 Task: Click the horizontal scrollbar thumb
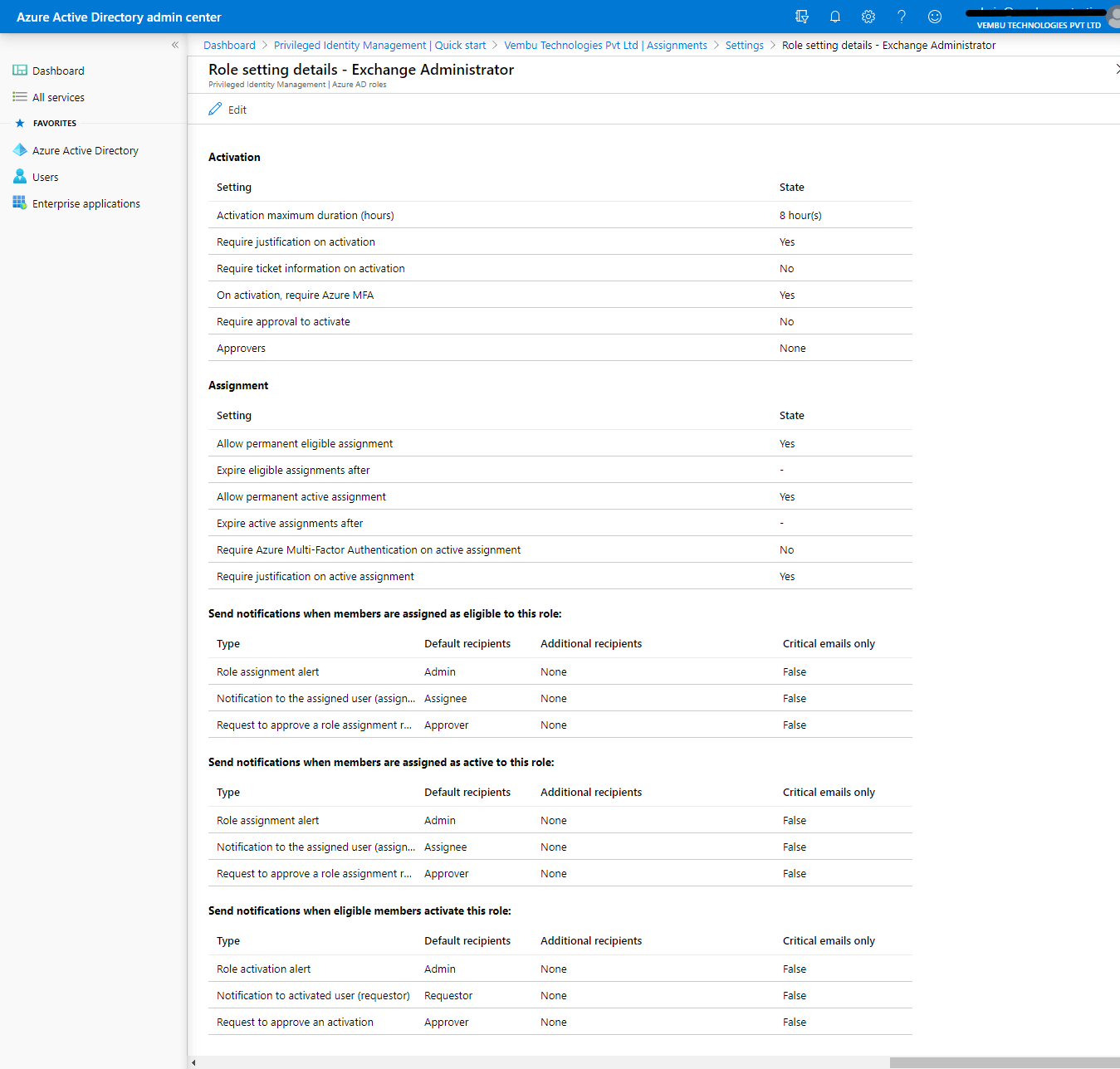coord(1005,1062)
